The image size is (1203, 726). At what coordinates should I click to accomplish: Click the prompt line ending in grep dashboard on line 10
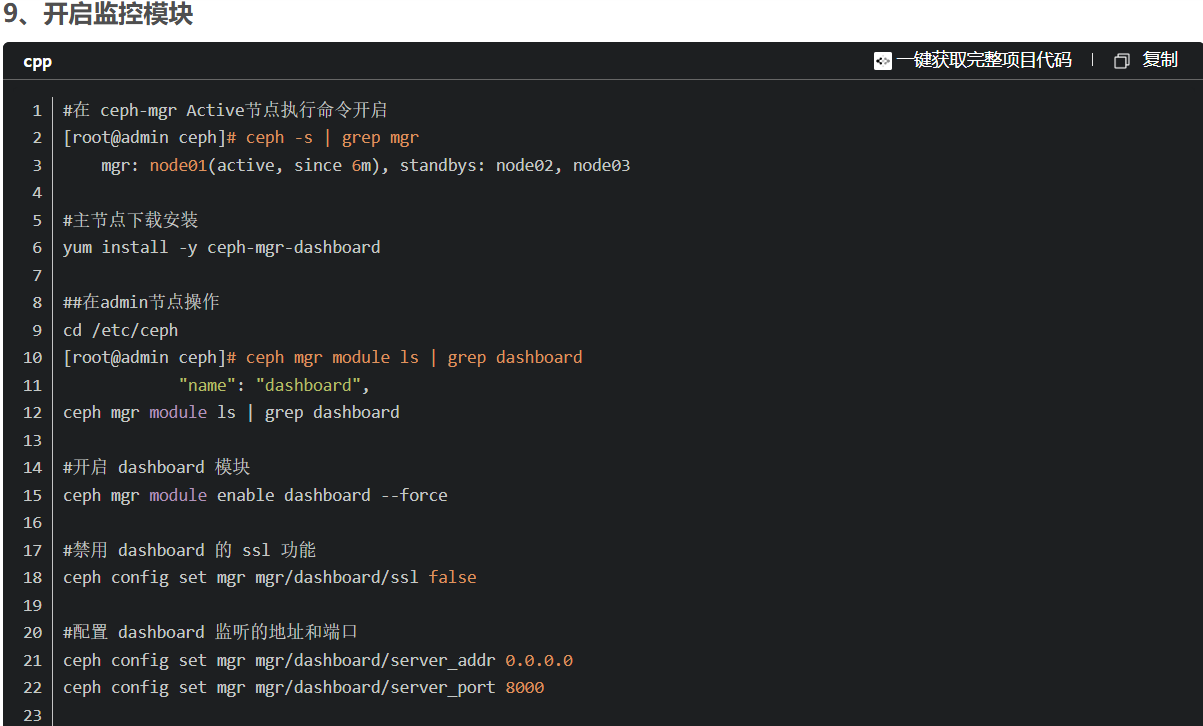tap(323, 358)
